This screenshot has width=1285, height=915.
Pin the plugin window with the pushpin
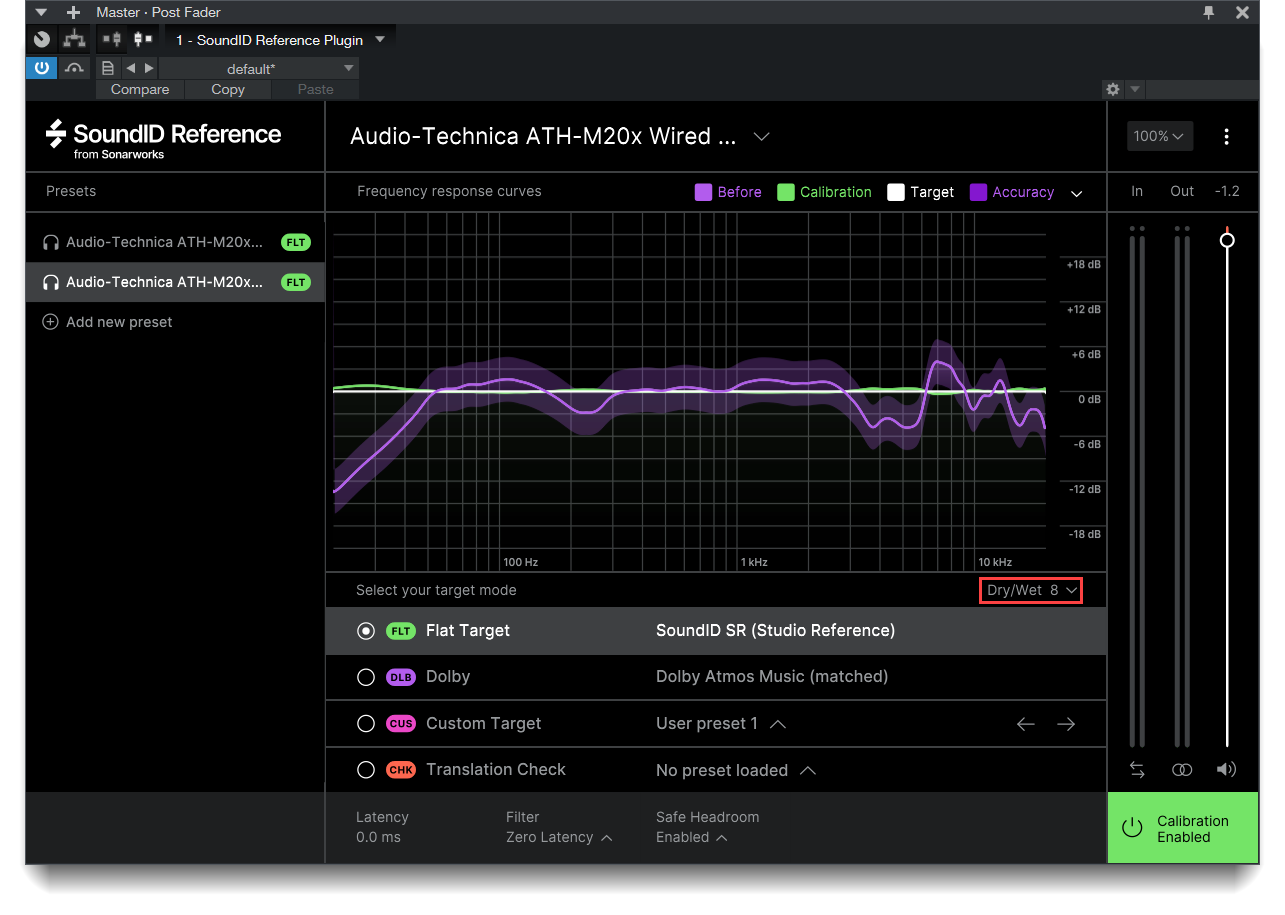[1209, 12]
